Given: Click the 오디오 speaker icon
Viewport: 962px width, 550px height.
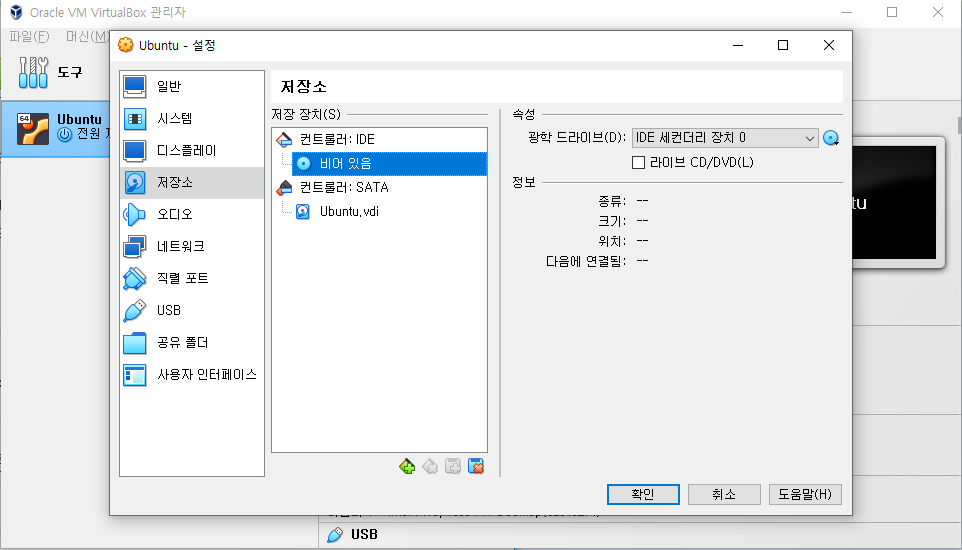Looking at the screenshot, I should [134, 214].
